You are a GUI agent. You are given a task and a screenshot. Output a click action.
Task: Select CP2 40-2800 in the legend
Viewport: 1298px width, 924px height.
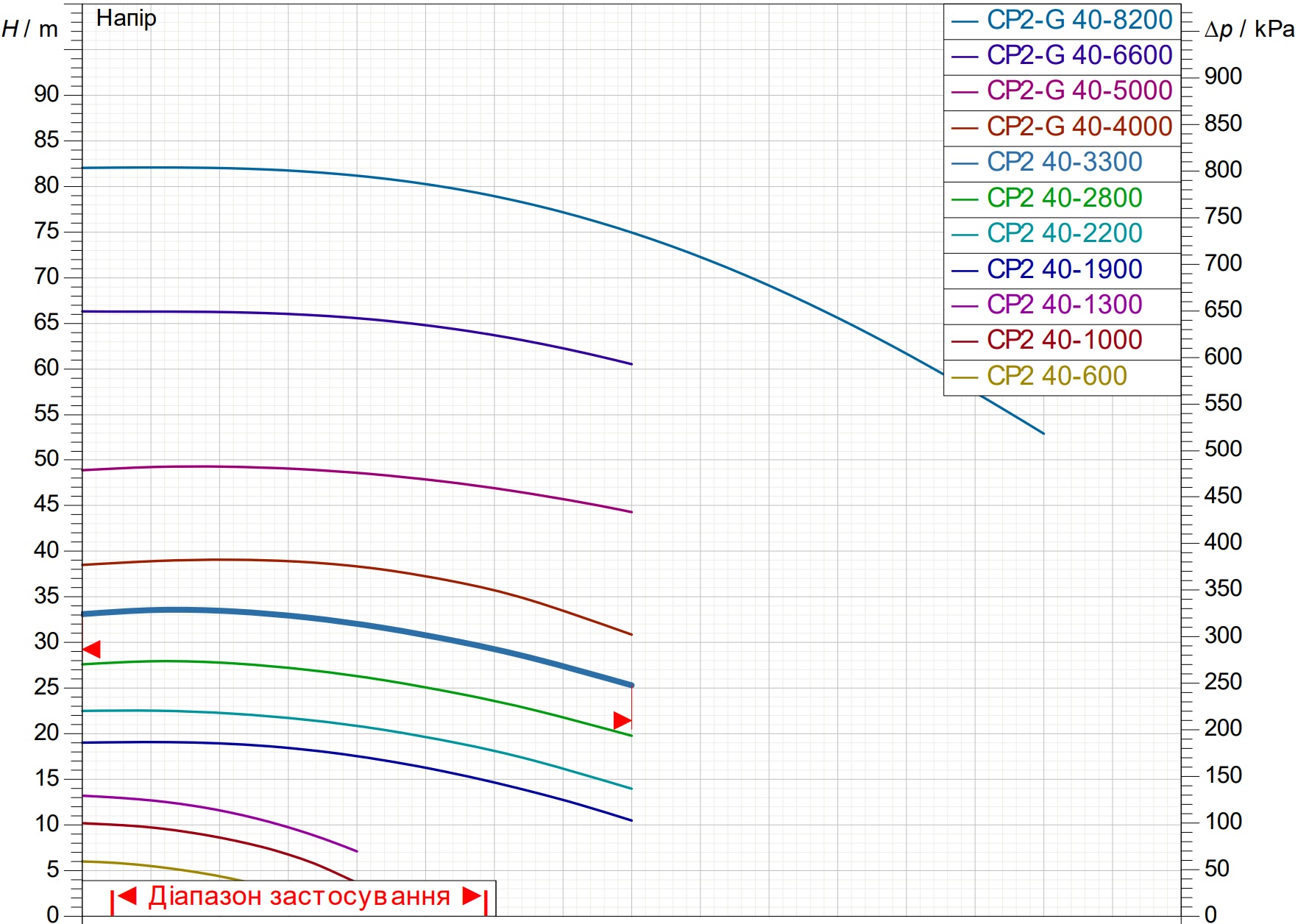(1062, 199)
